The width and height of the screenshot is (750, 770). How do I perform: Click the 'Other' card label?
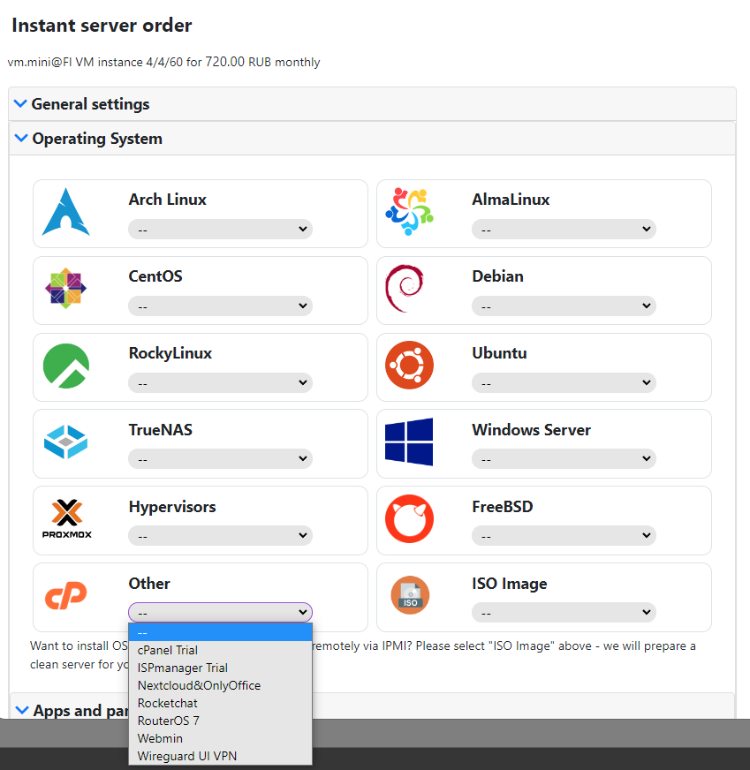point(149,583)
